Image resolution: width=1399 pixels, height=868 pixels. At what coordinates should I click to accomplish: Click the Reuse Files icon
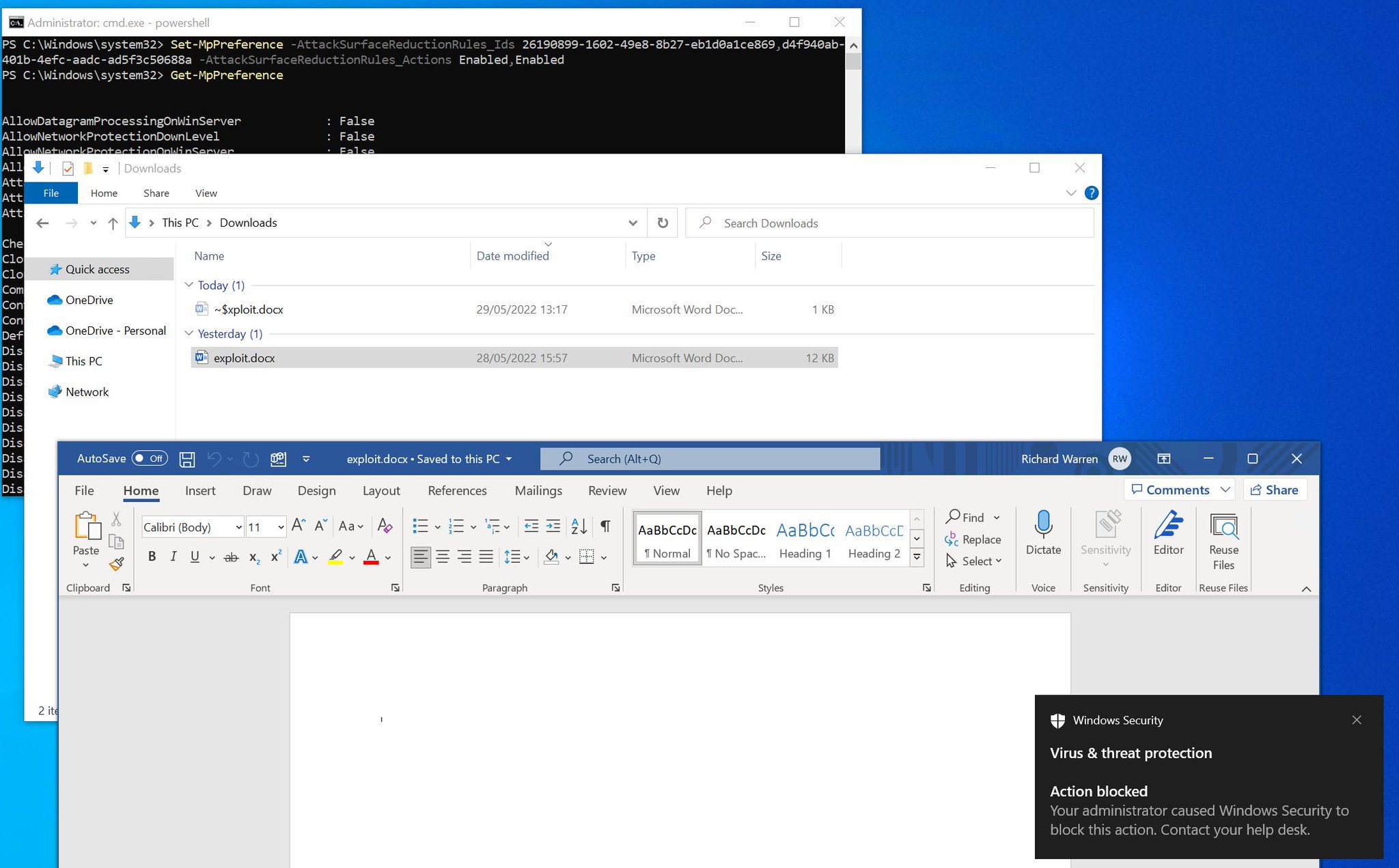(1223, 526)
